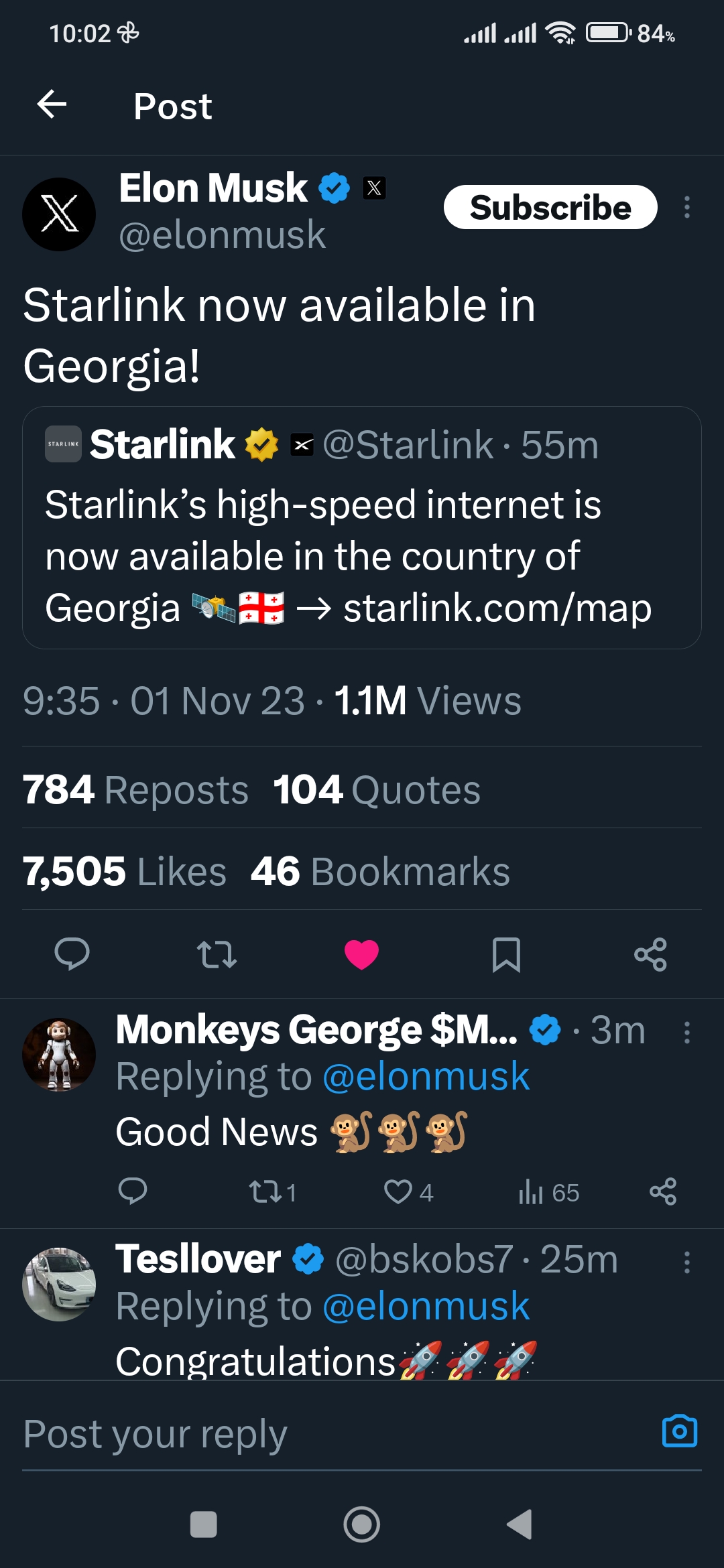724x1568 pixels.
Task: Open the camera icon in reply bar
Action: 679,1431
